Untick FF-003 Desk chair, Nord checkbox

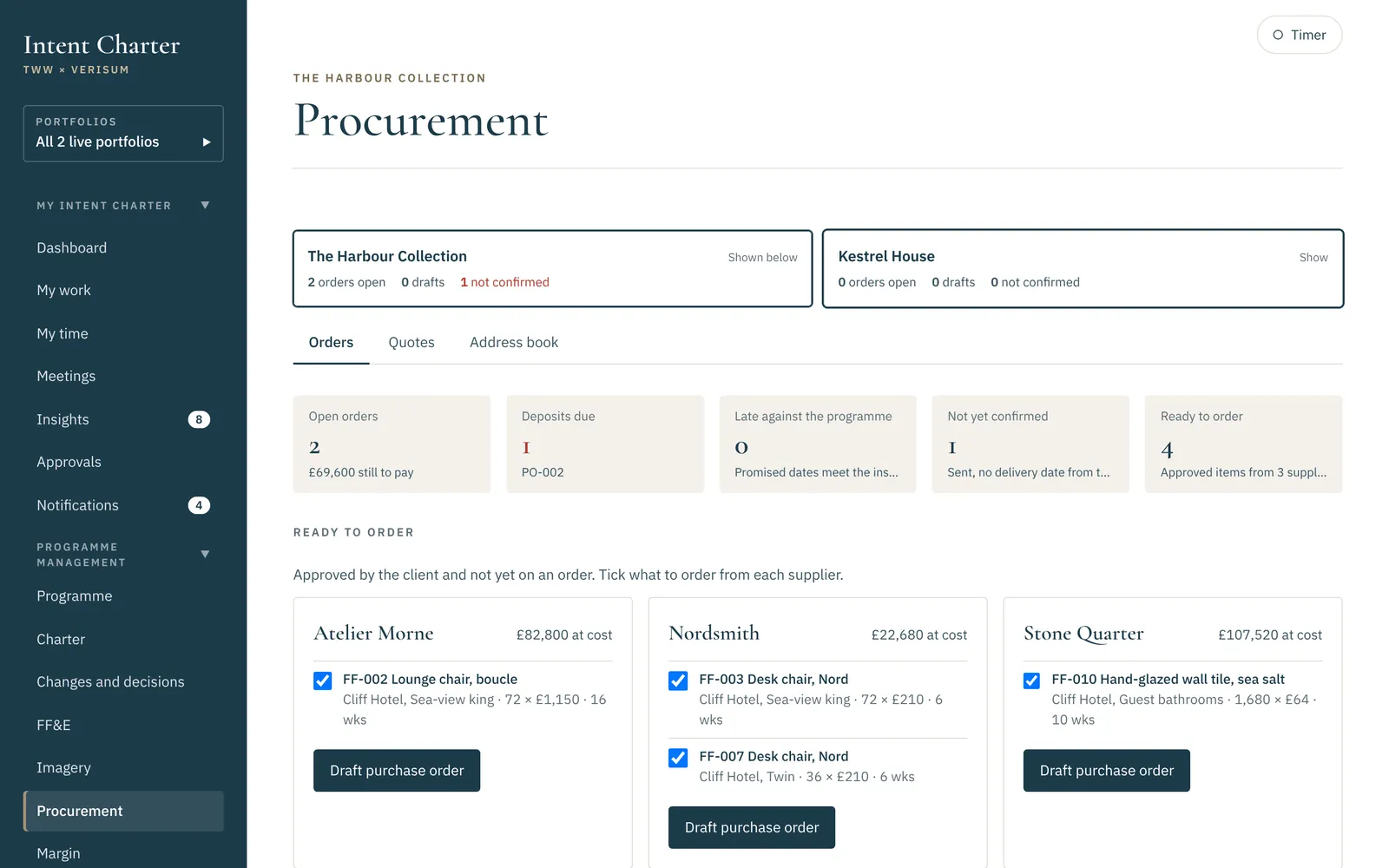click(x=678, y=681)
